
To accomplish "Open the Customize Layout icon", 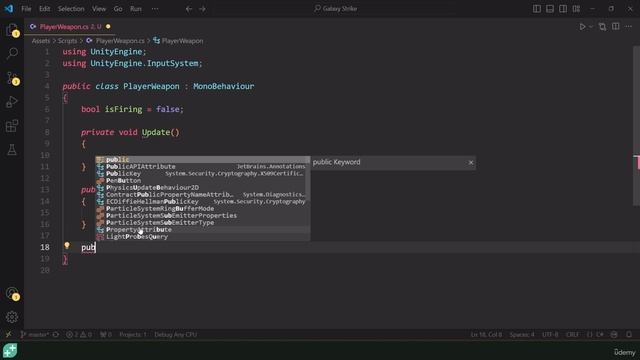I will pyautogui.click(x=576, y=9).
